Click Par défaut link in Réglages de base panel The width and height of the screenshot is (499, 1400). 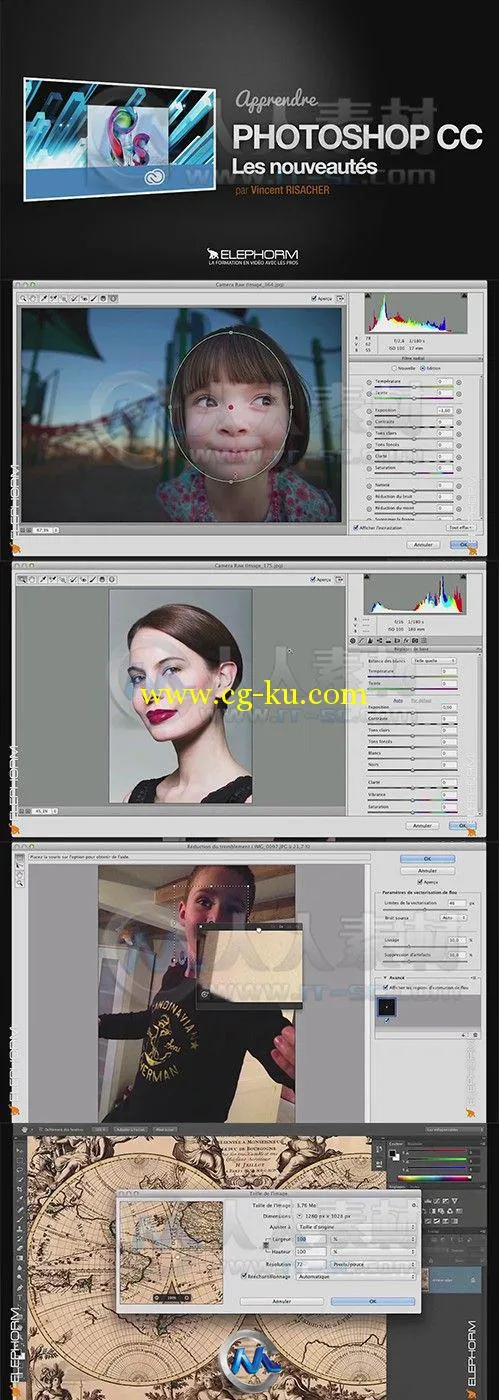[x=421, y=700]
